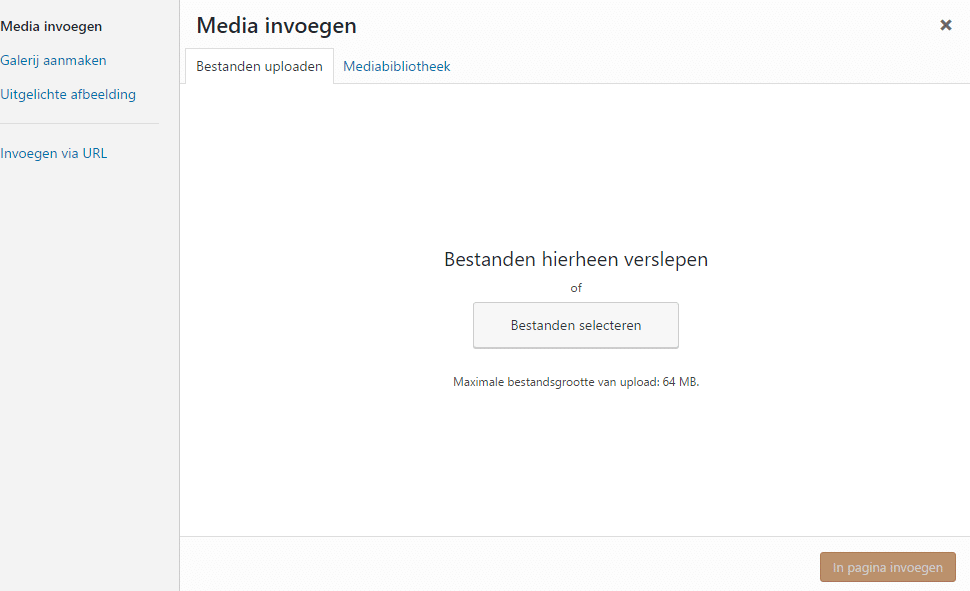Click the In pagina invoegen button

coord(887,567)
